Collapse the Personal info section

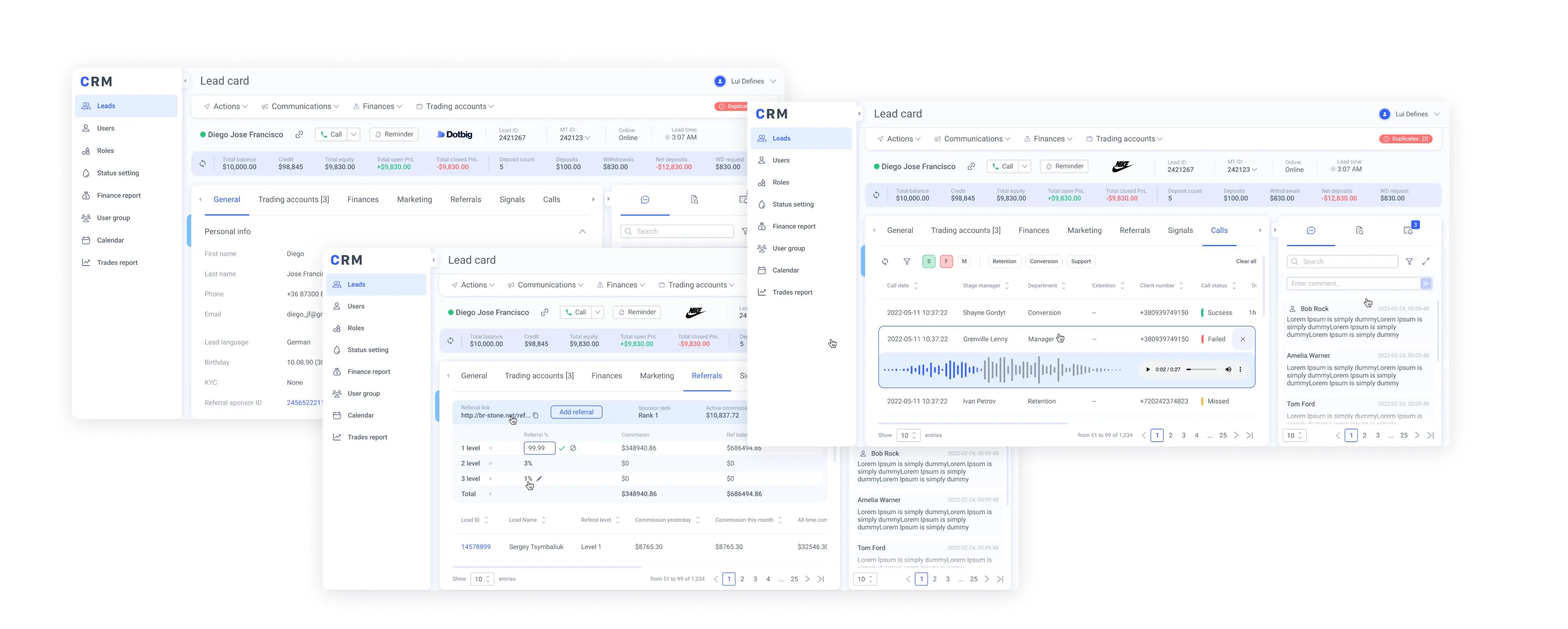583,231
